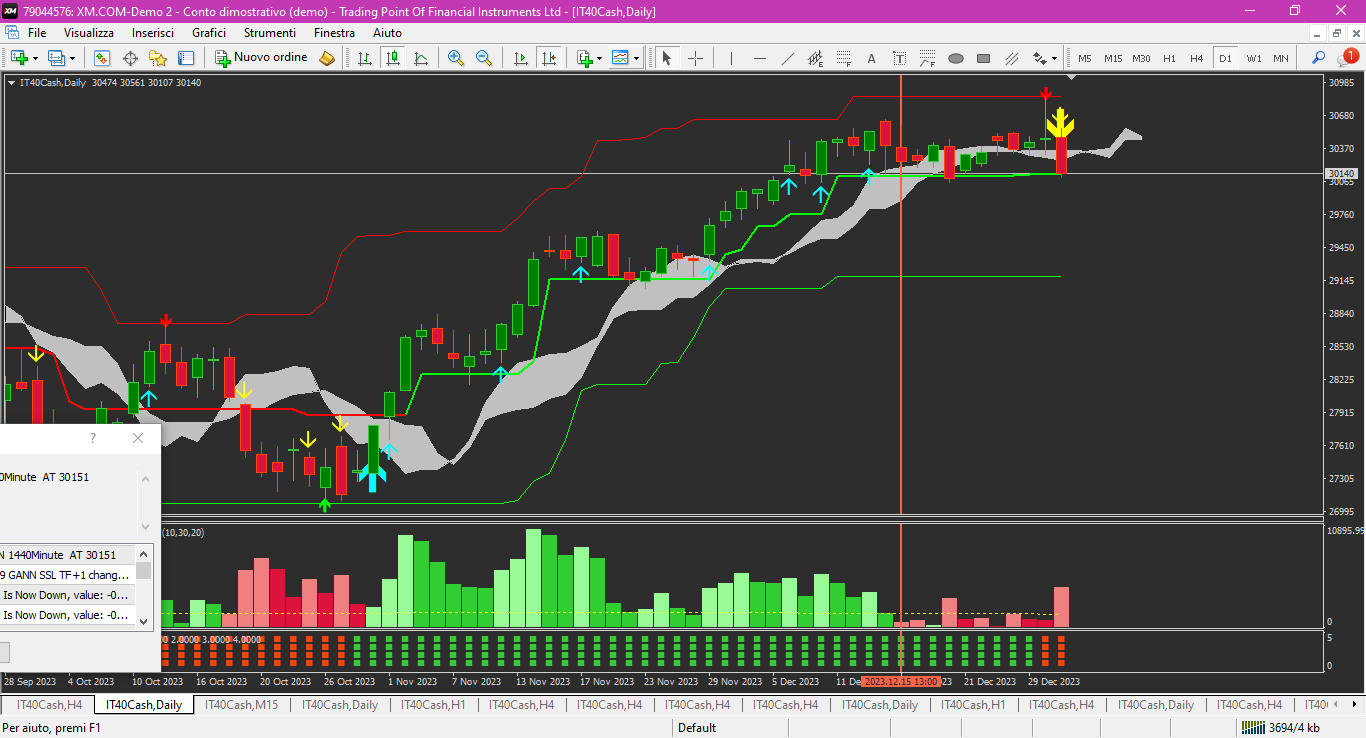Launch MetaEditor from the toolbar book icon
Image resolution: width=1366 pixels, height=738 pixels.
point(327,58)
